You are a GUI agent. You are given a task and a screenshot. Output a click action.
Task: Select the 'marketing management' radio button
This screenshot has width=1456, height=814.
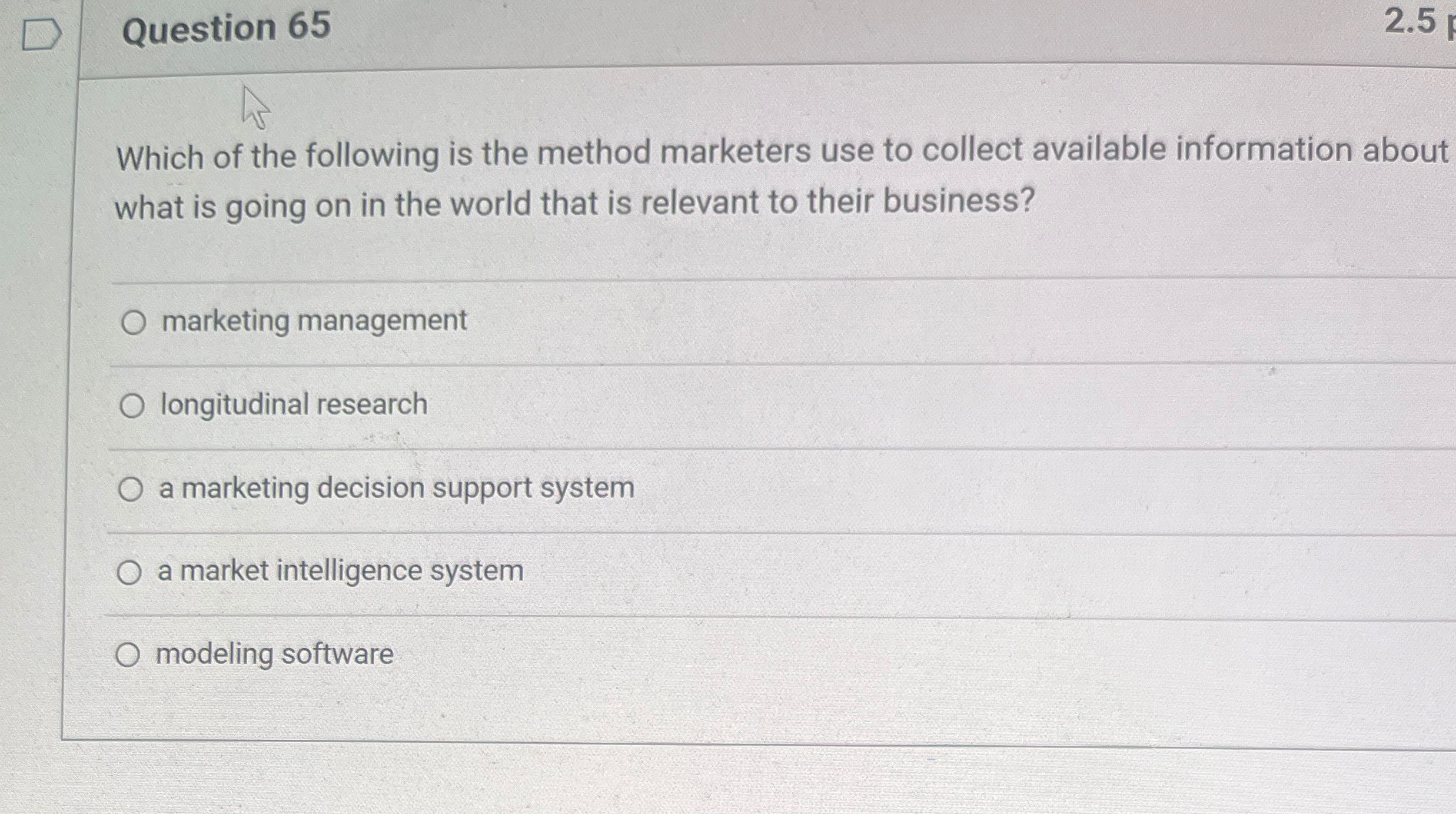[134, 323]
